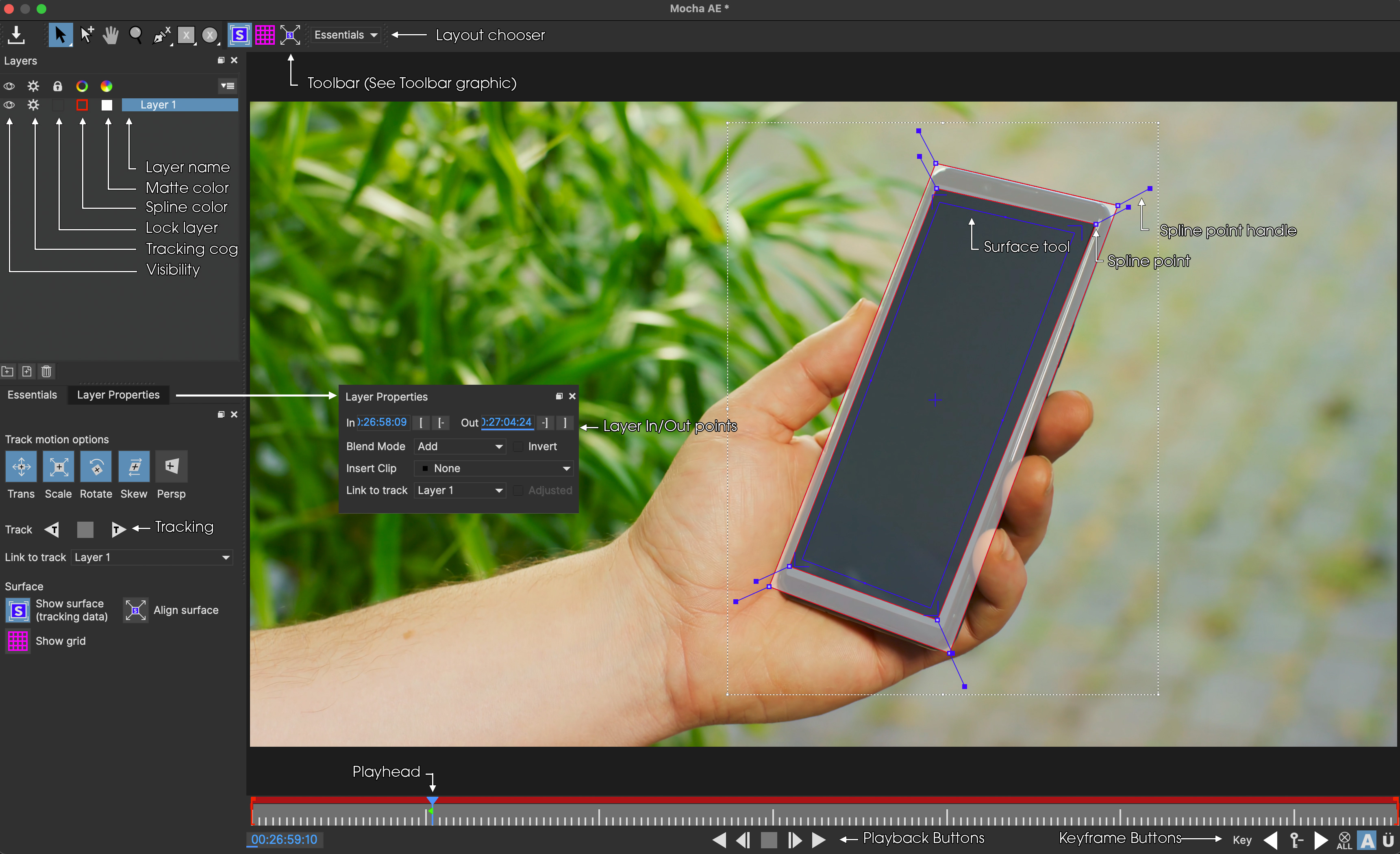
Task: Open Link to track dropdown in Essentials panel
Action: 152,557
